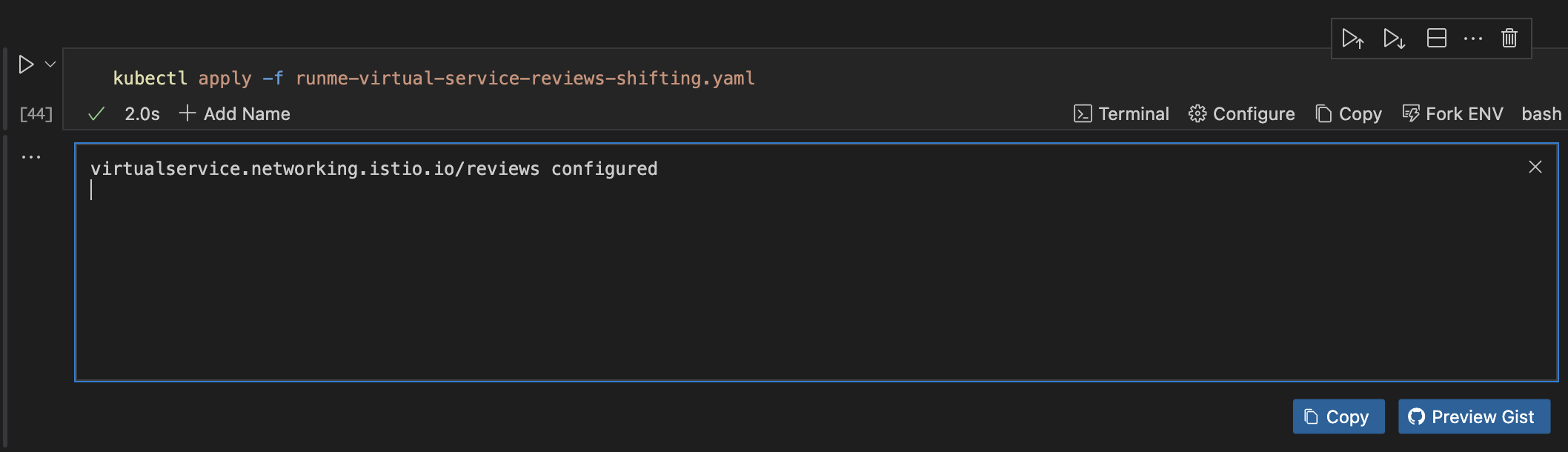Screen dimensions: 1568x452
Task: Click Add Name for the cell
Action: [235, 114]
